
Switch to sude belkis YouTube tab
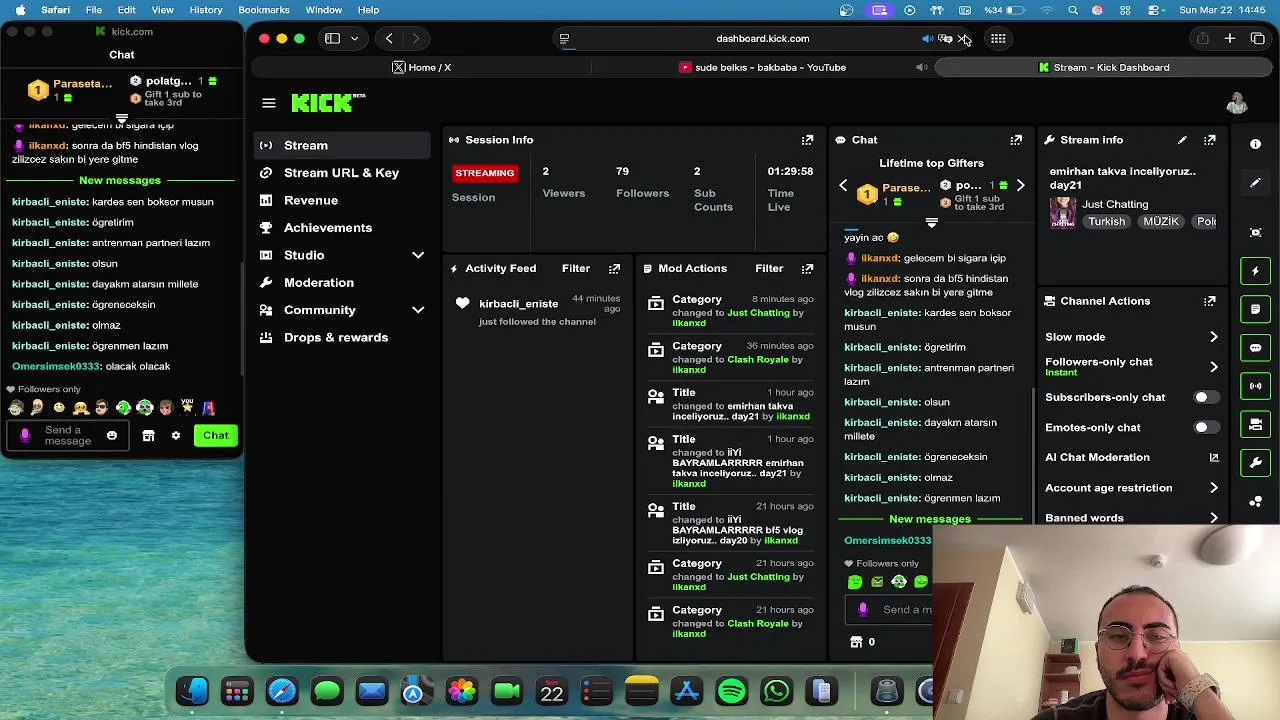coord(762,68)
